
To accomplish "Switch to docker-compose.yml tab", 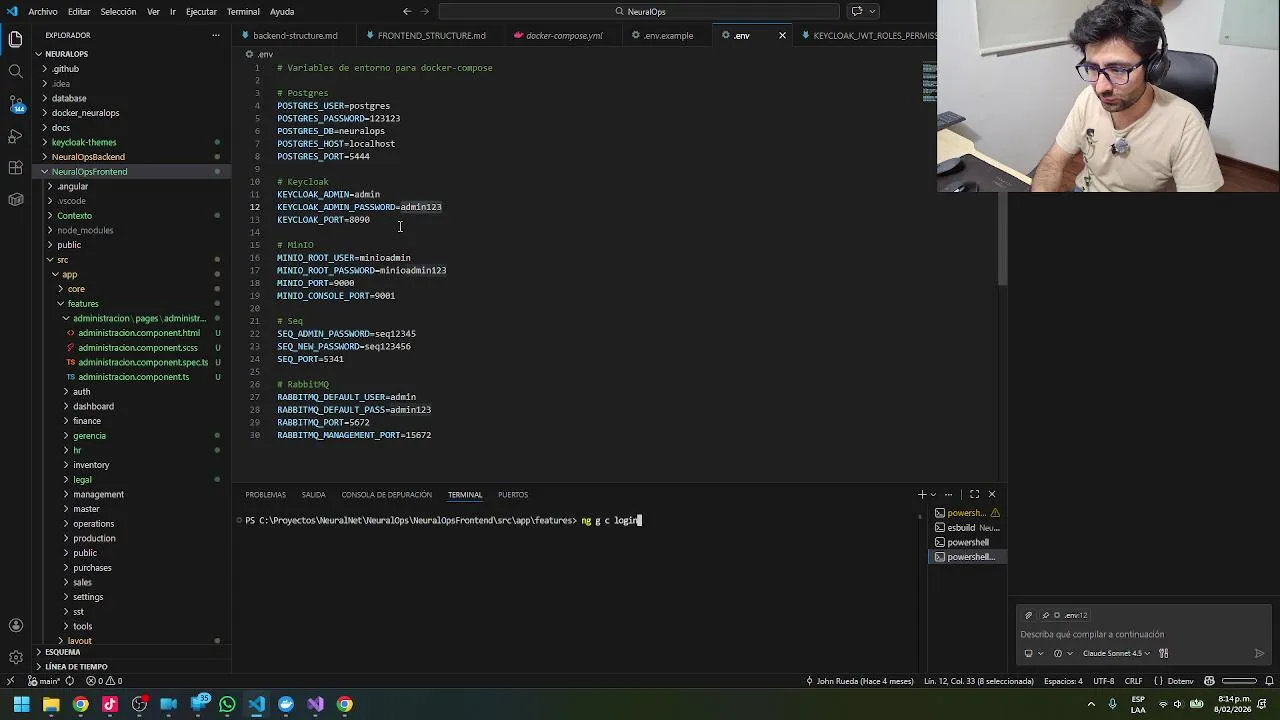I will tap(564, 35).
